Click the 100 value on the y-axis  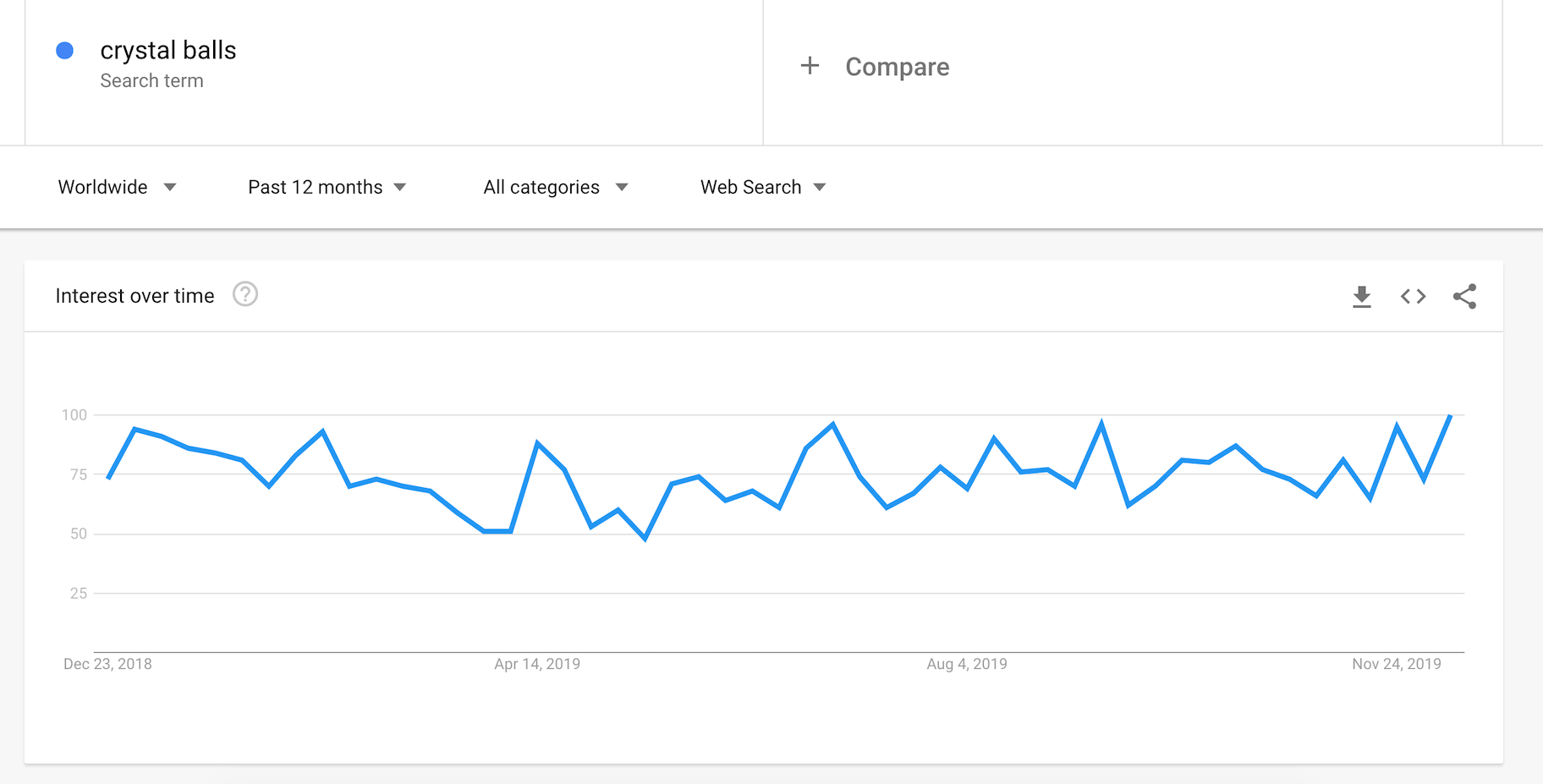point(74,415)
